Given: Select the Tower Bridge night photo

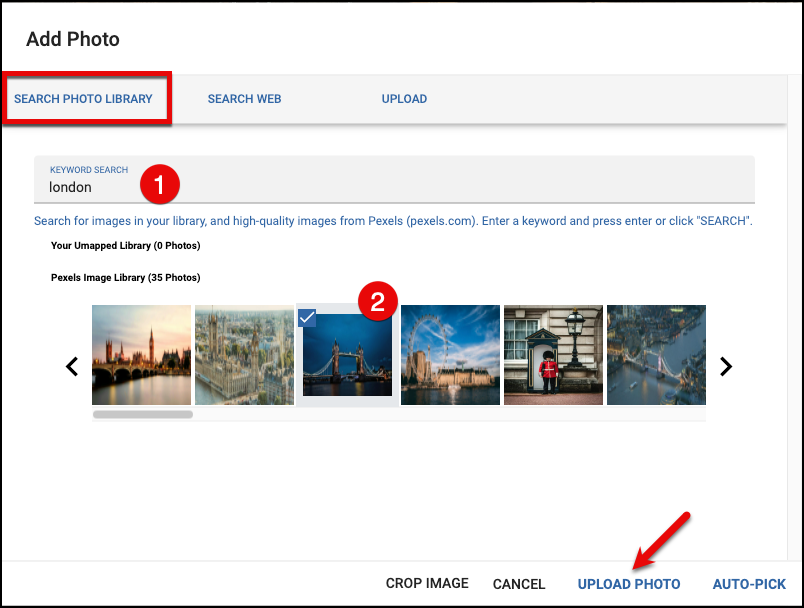Looking at the screenshot, I should click(347, 355).
